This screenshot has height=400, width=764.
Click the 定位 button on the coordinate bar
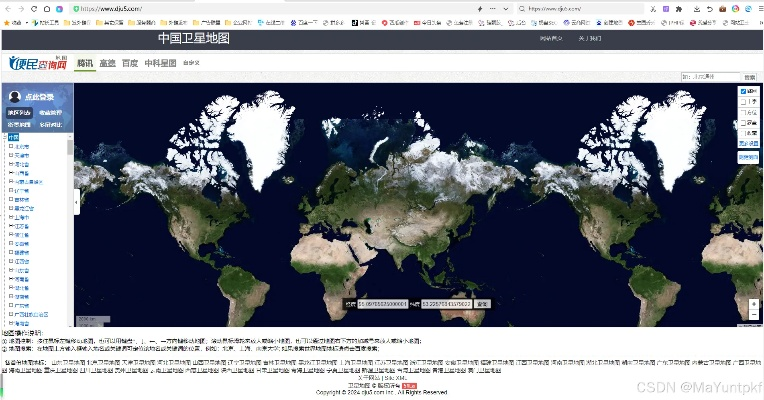click(482, 304)
